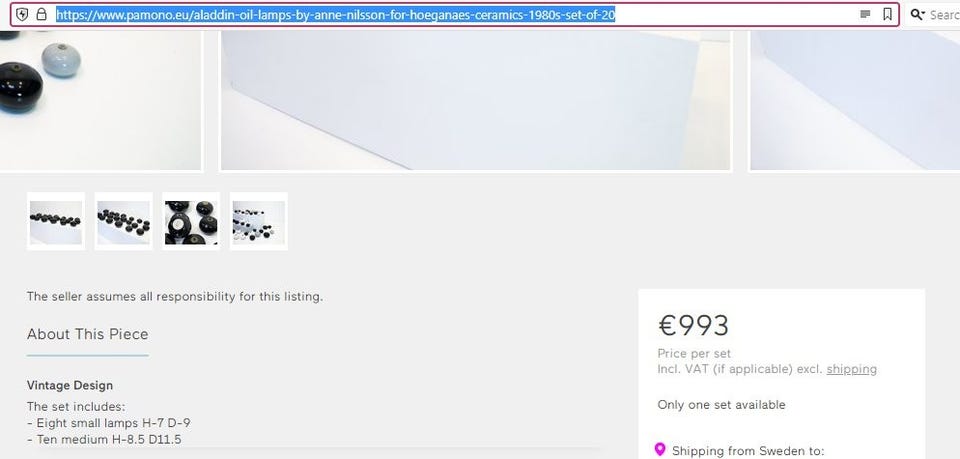Image resolution: width=960 pixels, height=459 pixels.
Task: Click the left image showing black lamps
Action: tap(100, 100)
